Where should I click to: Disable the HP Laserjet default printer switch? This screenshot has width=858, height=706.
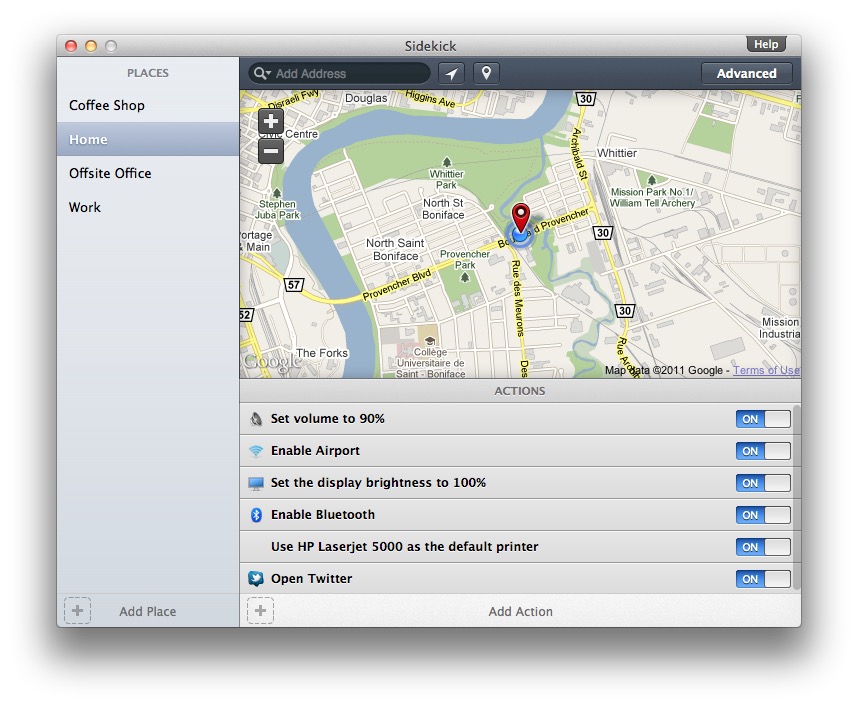[763, 547]
